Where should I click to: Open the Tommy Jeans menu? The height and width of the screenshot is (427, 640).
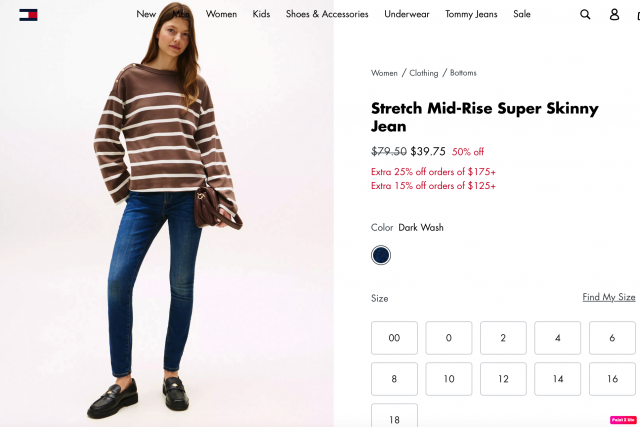(471, 14)
